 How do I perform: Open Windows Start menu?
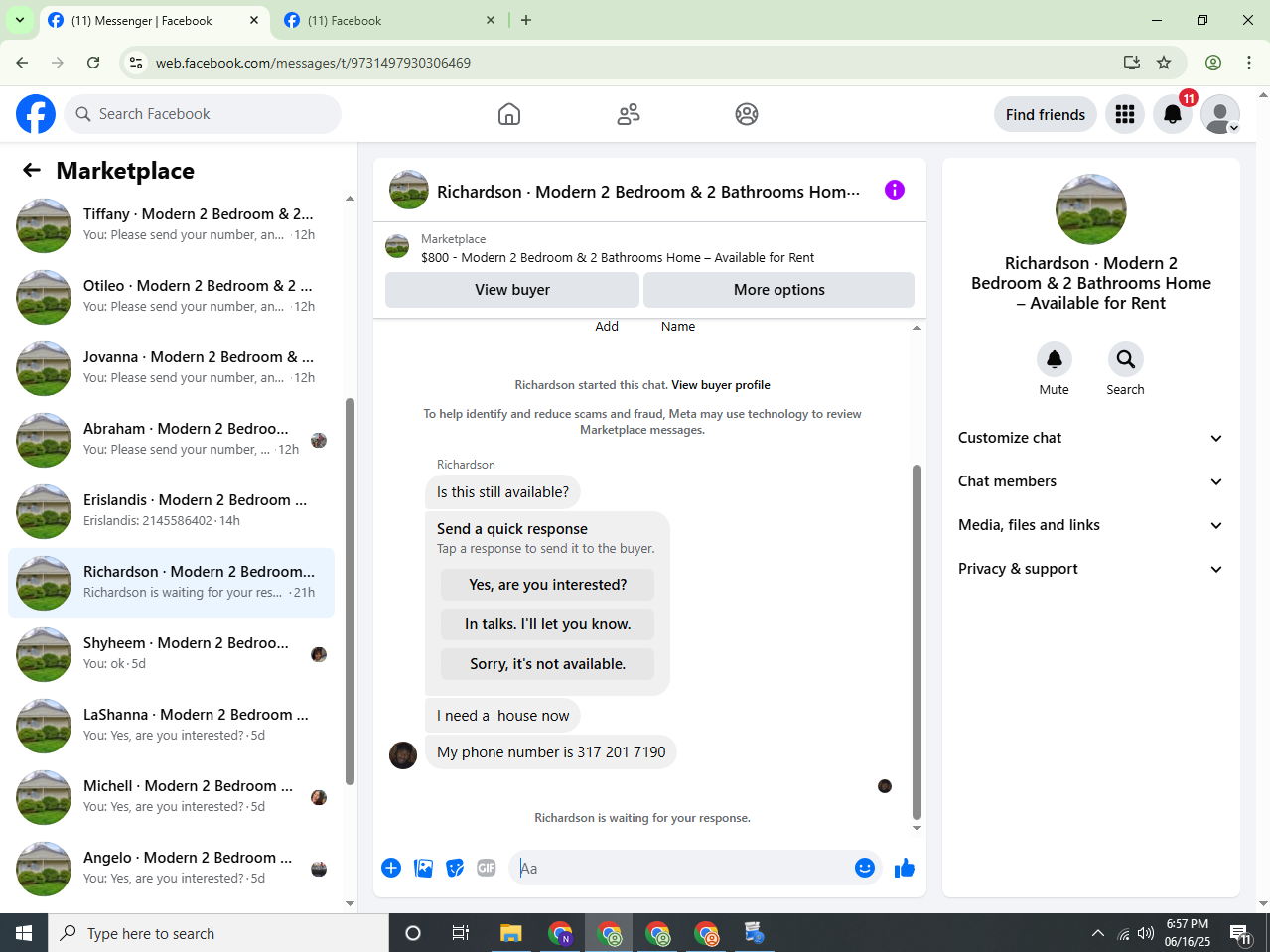click(x=24, y=933)
